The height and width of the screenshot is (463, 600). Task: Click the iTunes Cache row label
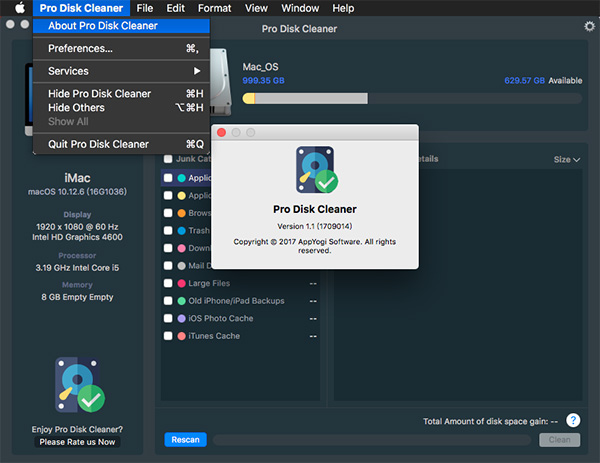tap(214, 336)
